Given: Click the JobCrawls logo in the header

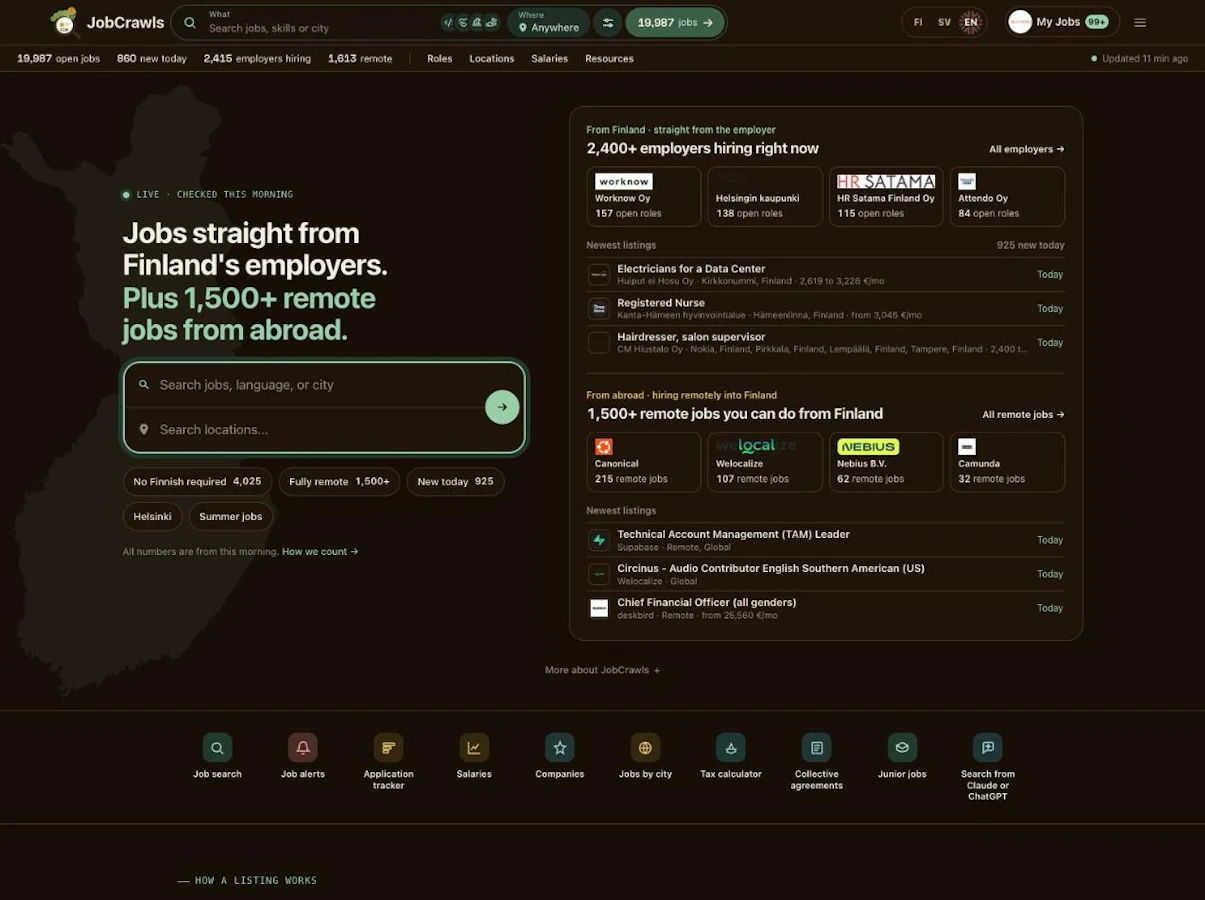Looking at the screenshot, I should (107, 22).
